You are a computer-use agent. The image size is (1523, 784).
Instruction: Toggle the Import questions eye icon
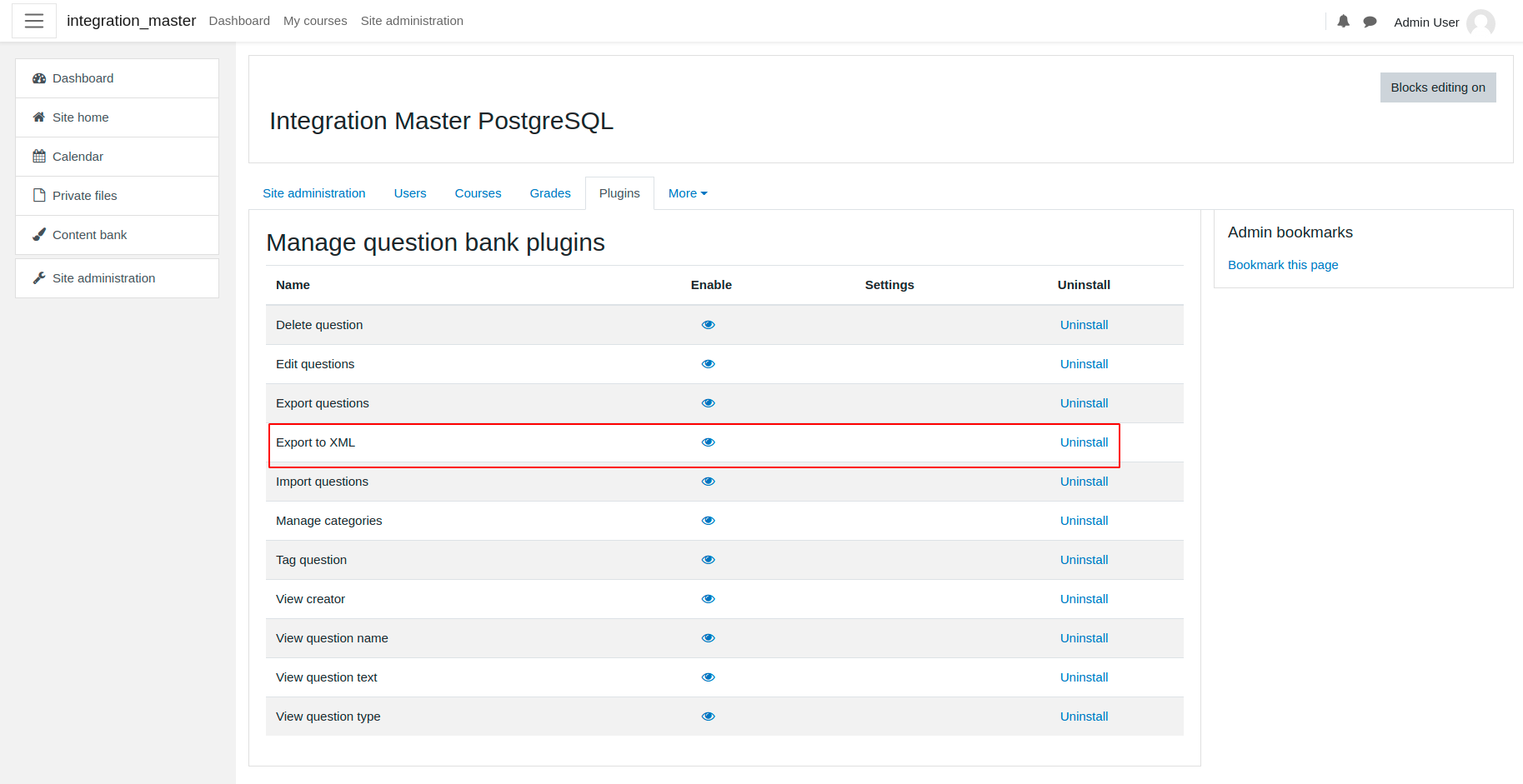pos(709,482)
